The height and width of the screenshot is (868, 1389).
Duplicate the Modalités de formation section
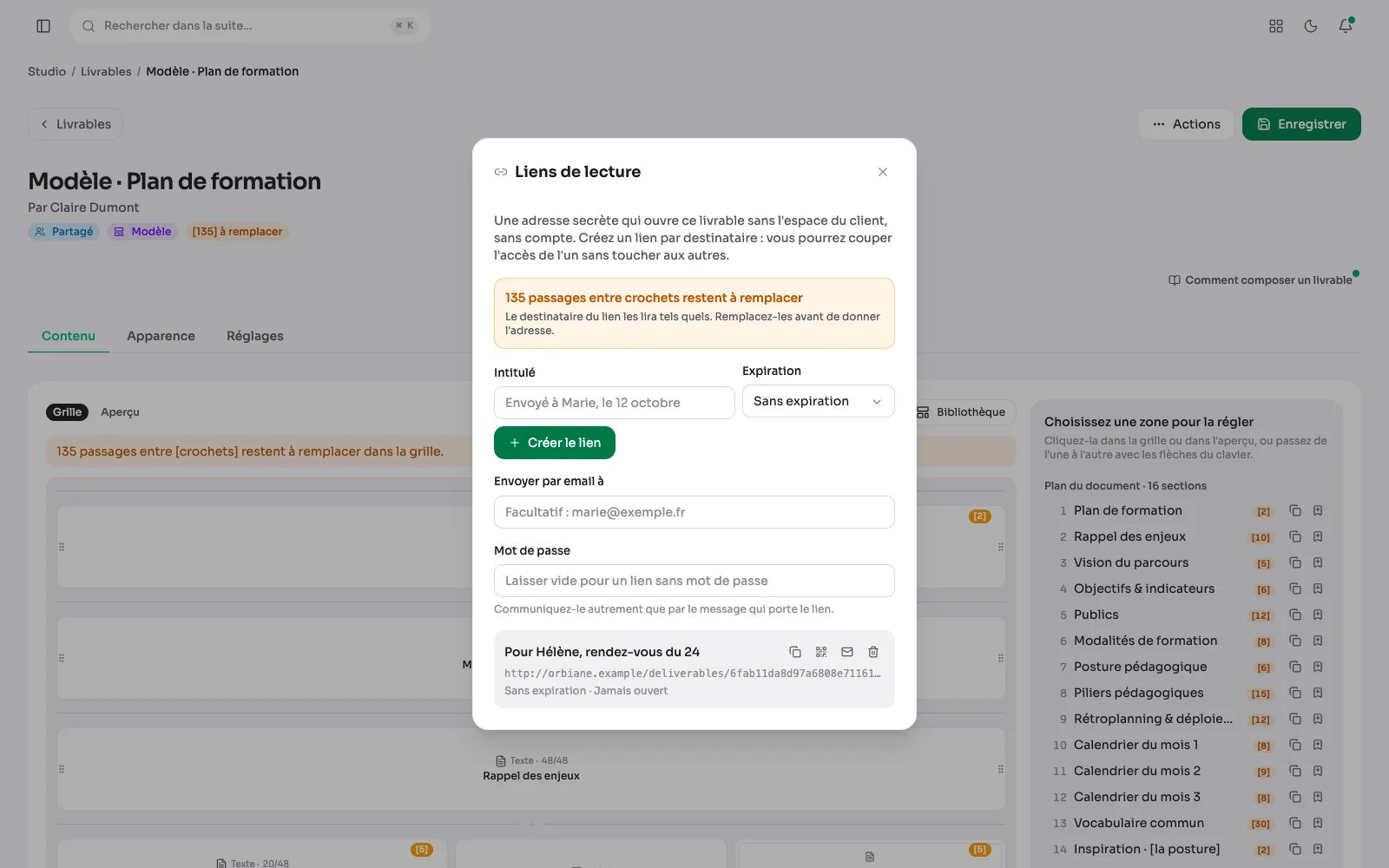1295,641
